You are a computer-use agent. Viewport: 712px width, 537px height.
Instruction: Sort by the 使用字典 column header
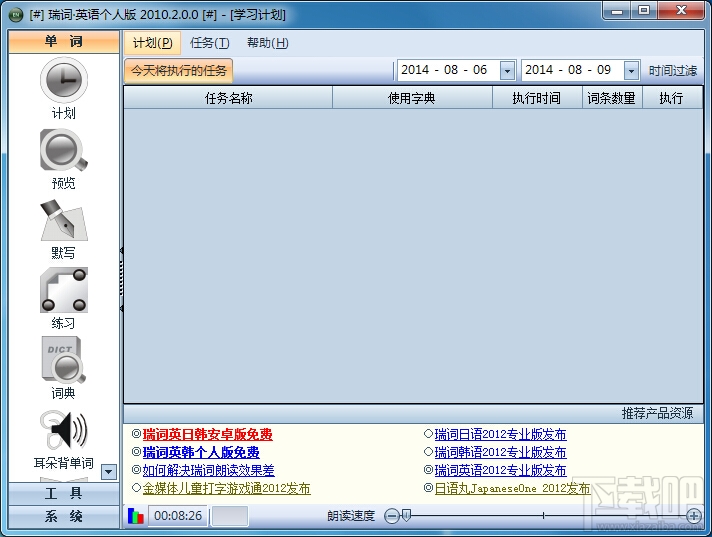pyautogui.click(x=412, y=98)
